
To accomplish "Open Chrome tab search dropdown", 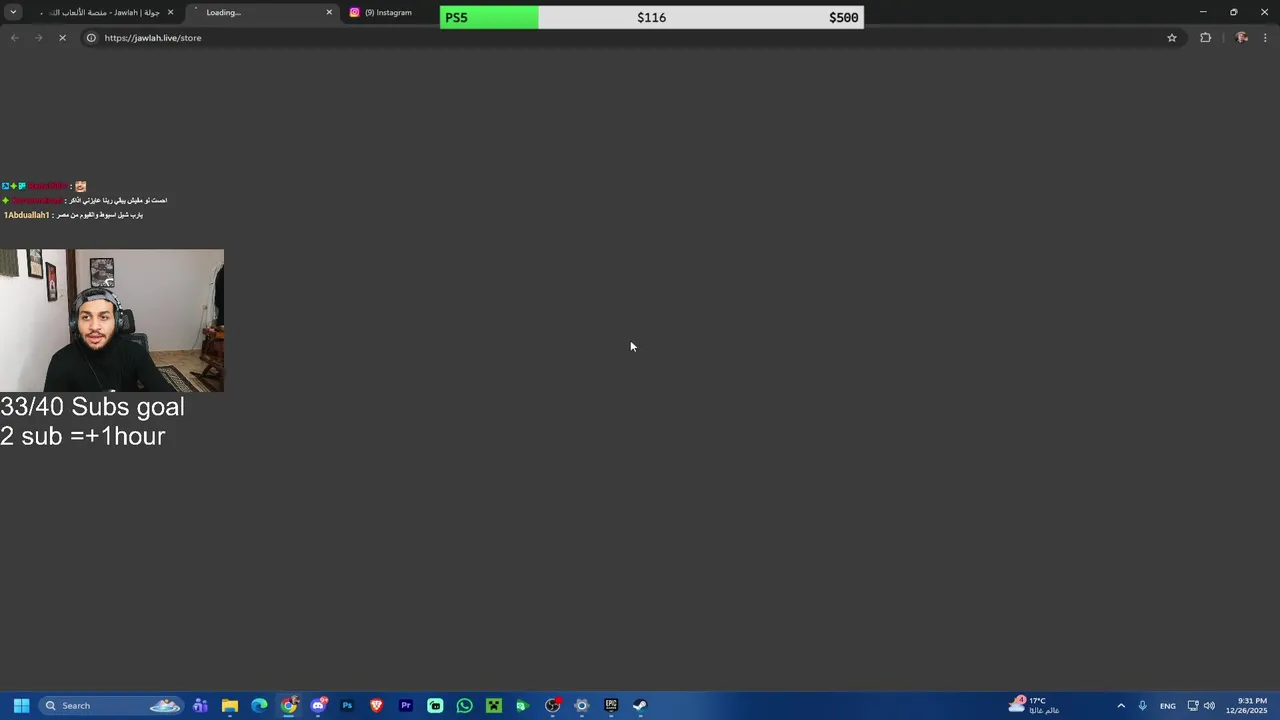I will (13, 12).
